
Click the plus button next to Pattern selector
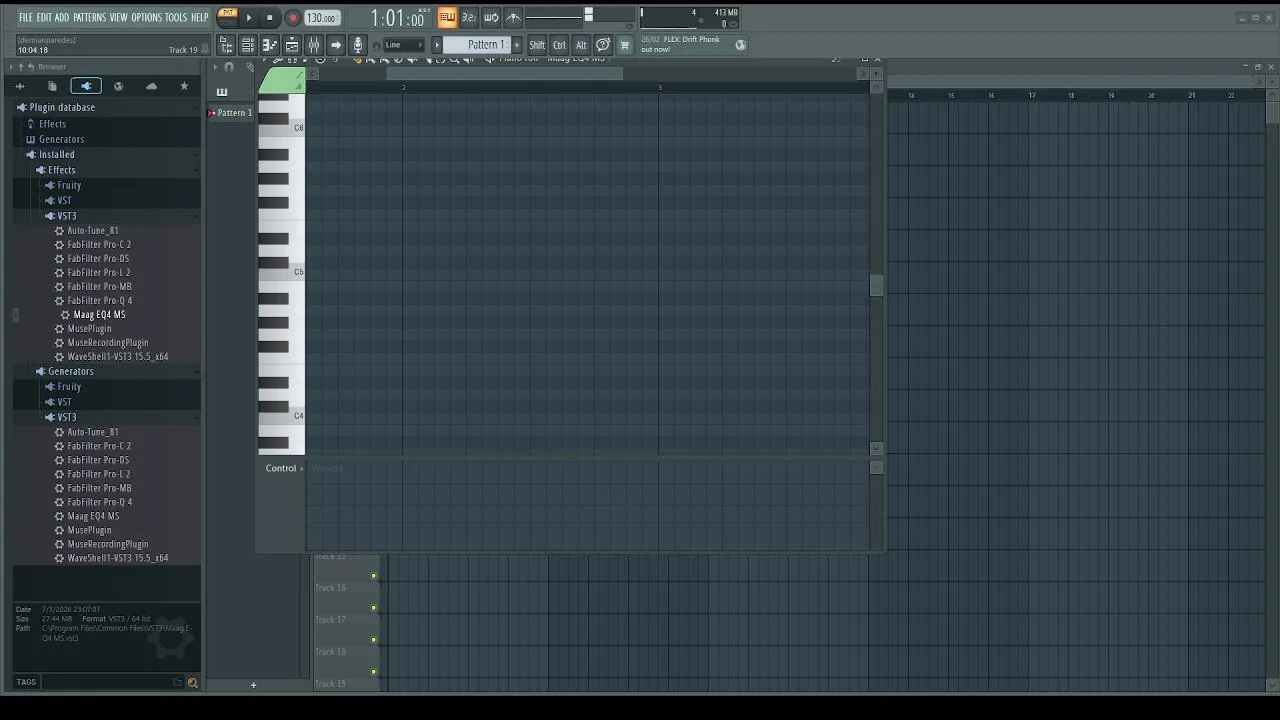coord(517,45)
